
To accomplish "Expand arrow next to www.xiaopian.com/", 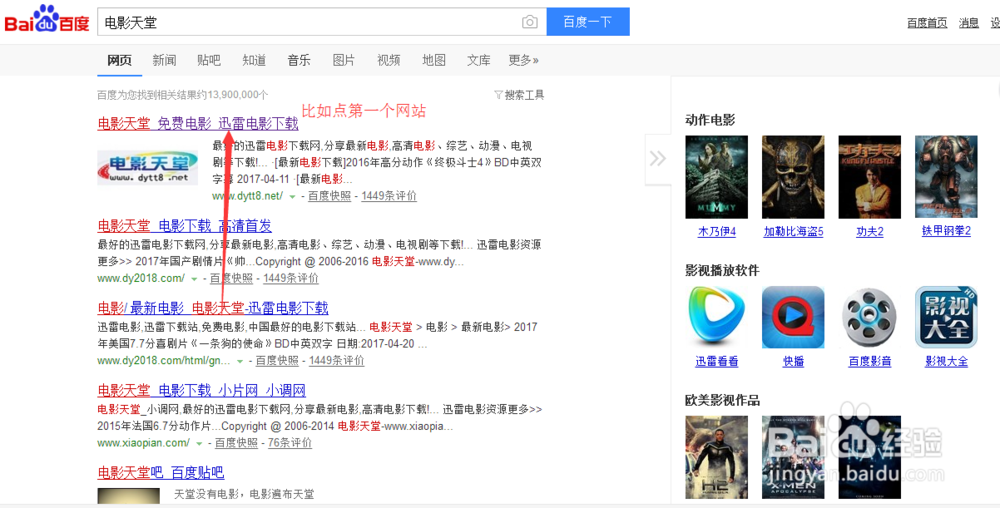I will coord(200,444).
